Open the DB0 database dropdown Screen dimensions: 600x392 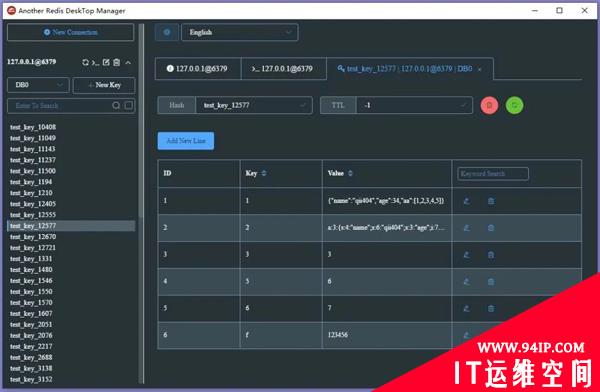pyautogui.click(x=38, y=85)
